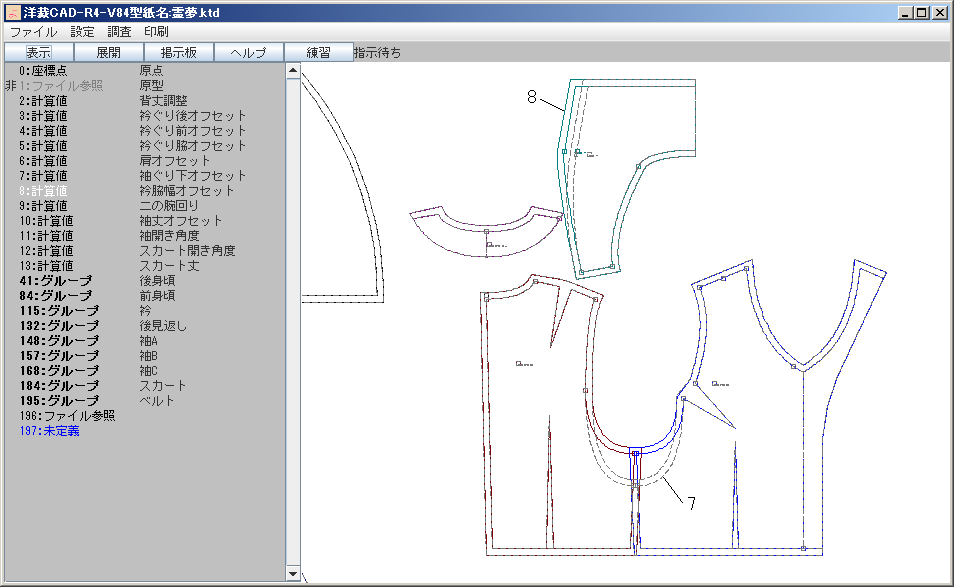Select the 197:未定義 entry

click(x=49, y=431)
